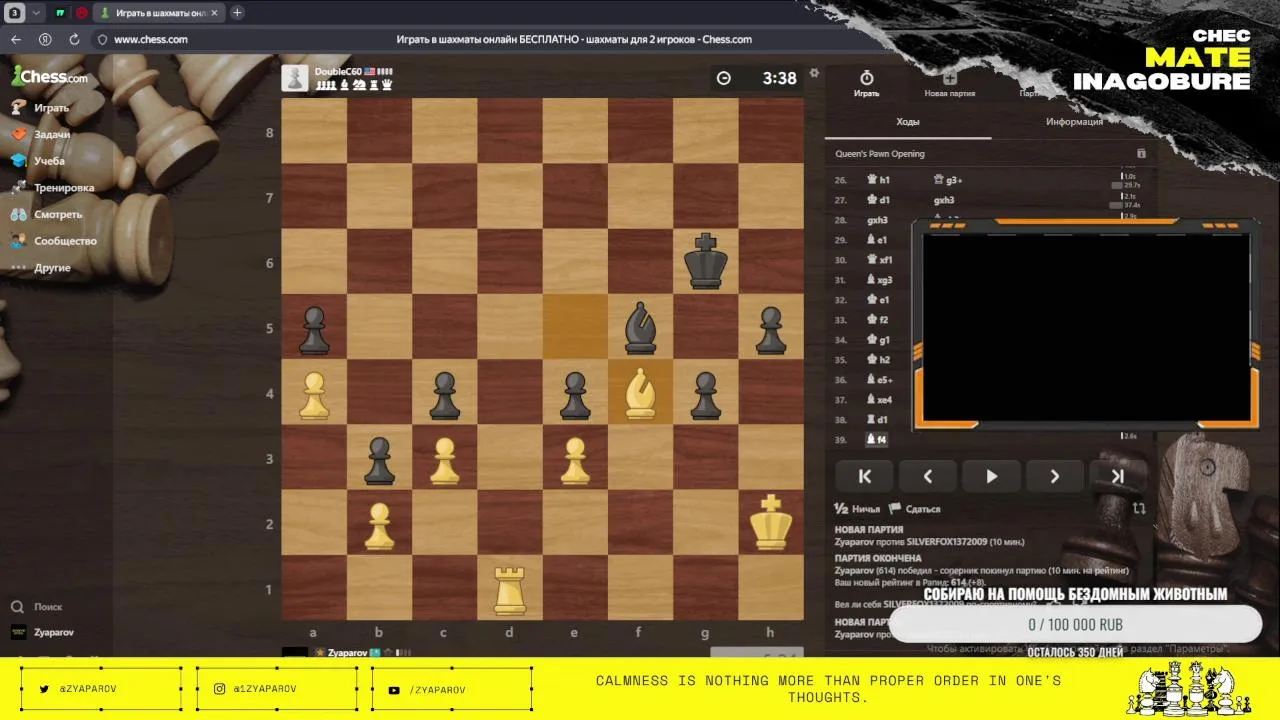Click the Yandex home icon
Image resolution: width=1280 pixels, height=720 pixels.
45,39
